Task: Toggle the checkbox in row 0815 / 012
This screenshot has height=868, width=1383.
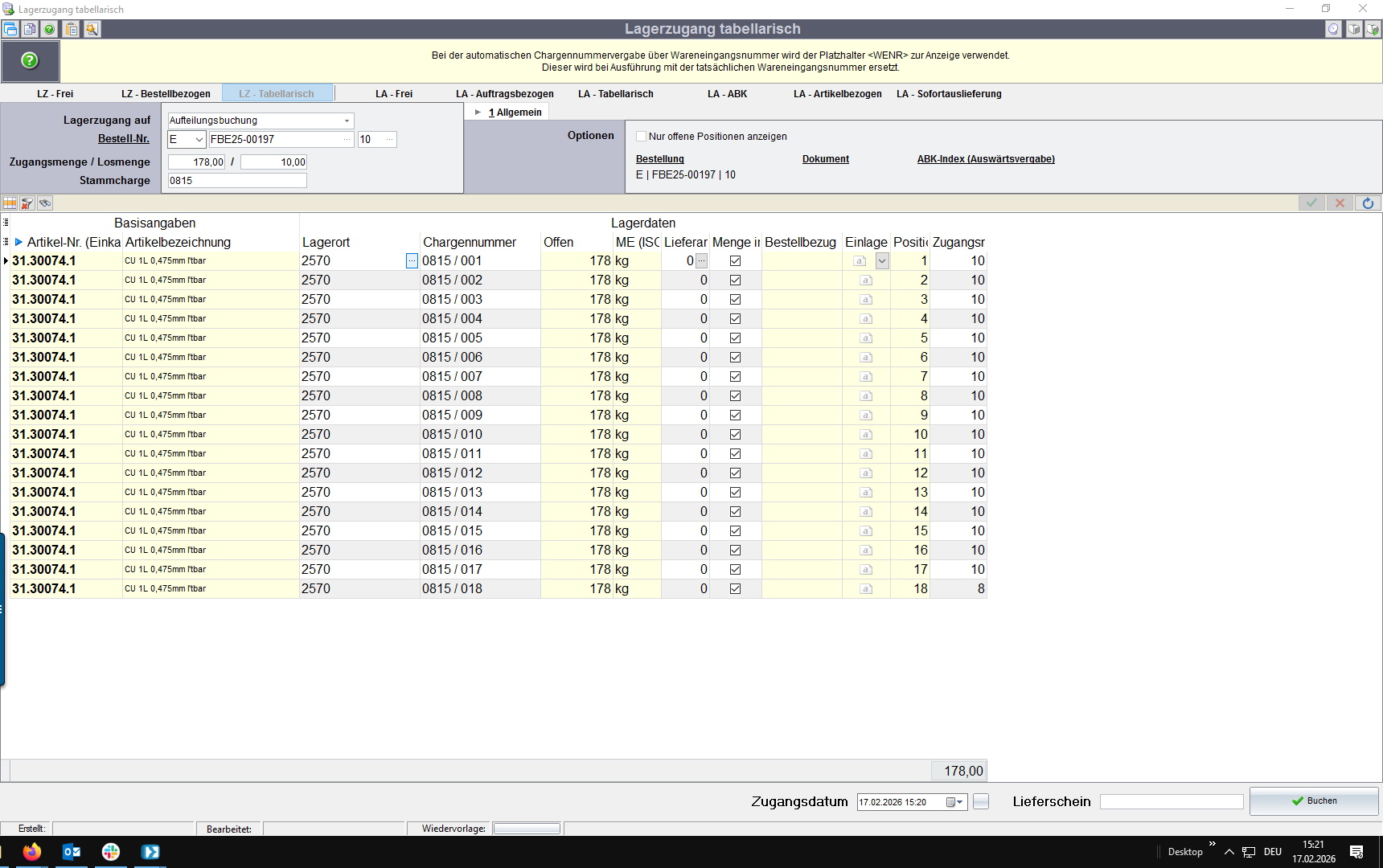Action: point(735,473)
